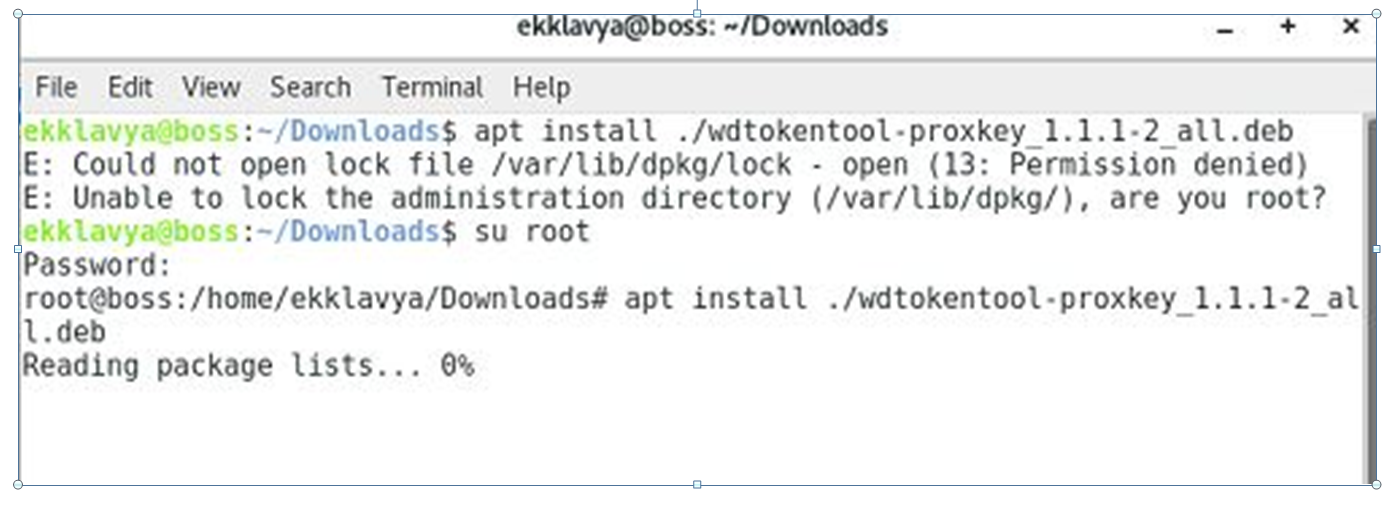Click the bottom-center image resize handle
Viewport: 1391px width, 508px height.
click(x=697, y=485)
